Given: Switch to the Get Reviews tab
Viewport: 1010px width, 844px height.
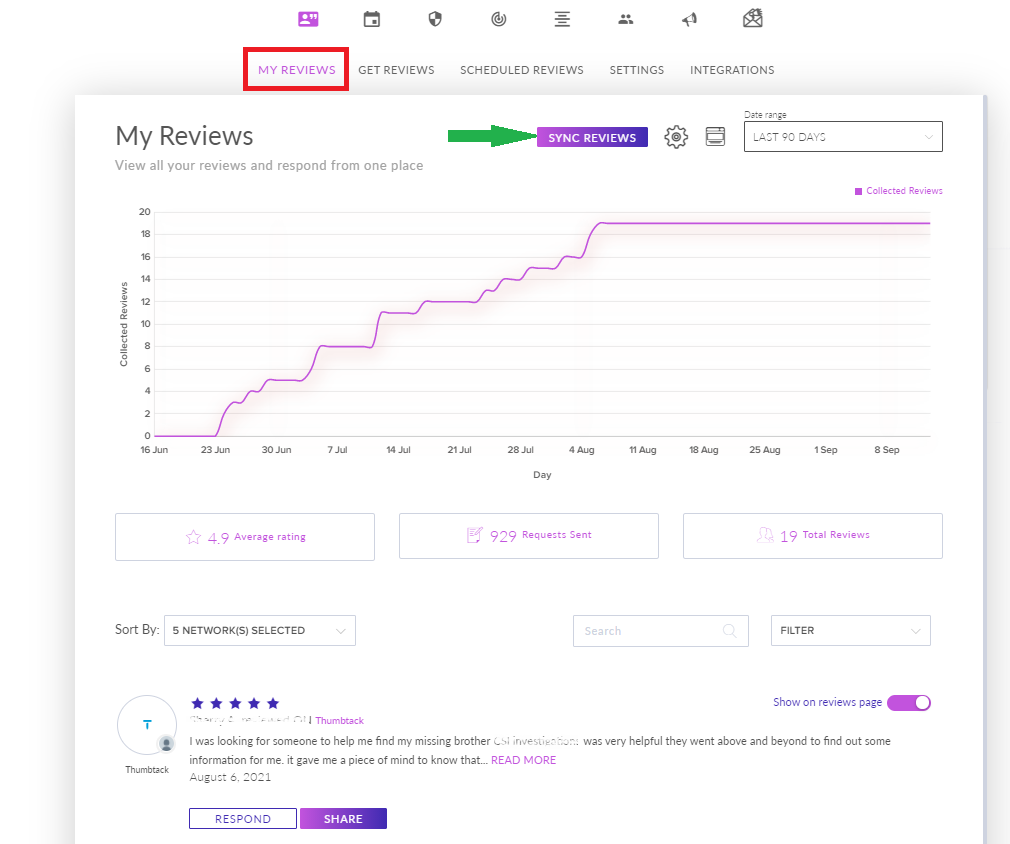Looking at the screenshot, I should coord(396,70).
